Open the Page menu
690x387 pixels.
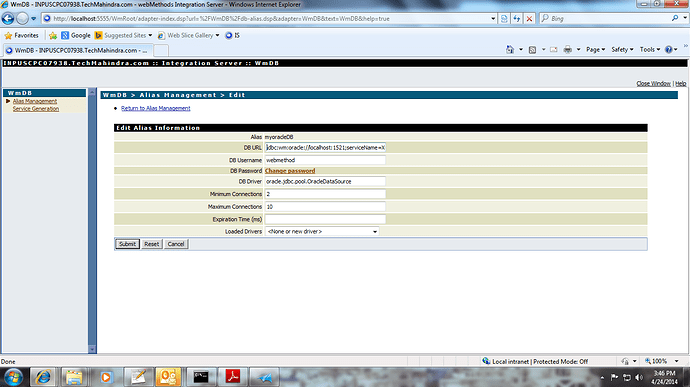coord(595,49)
